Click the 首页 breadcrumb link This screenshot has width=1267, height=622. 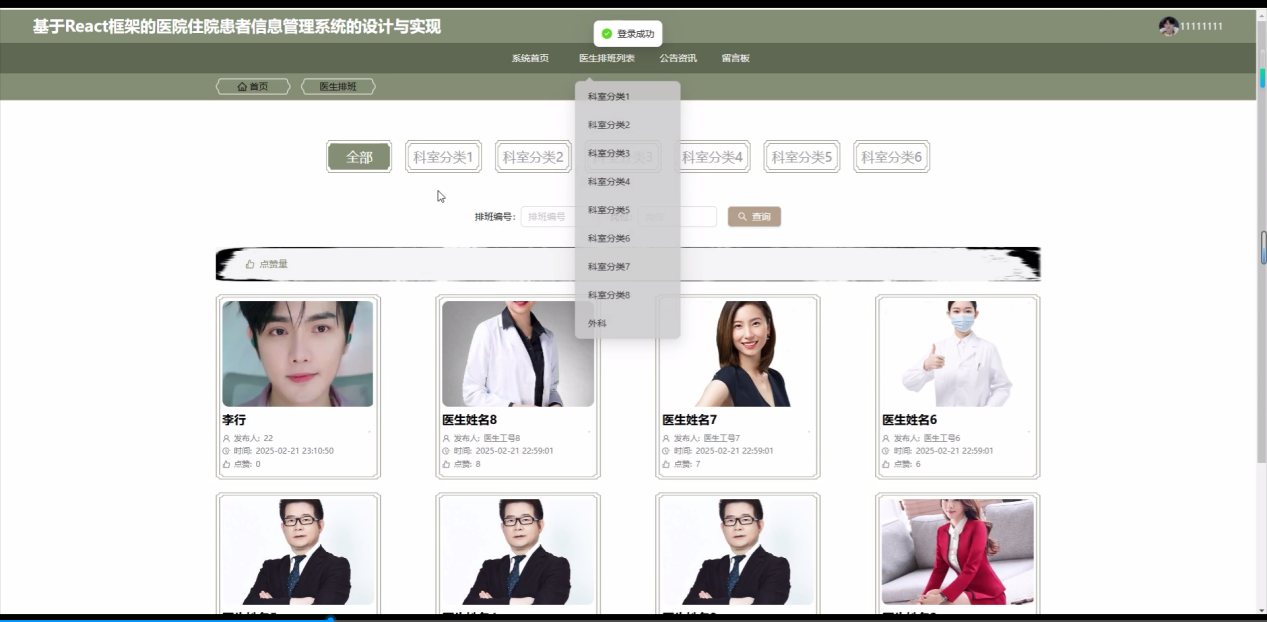coord(253,87)
